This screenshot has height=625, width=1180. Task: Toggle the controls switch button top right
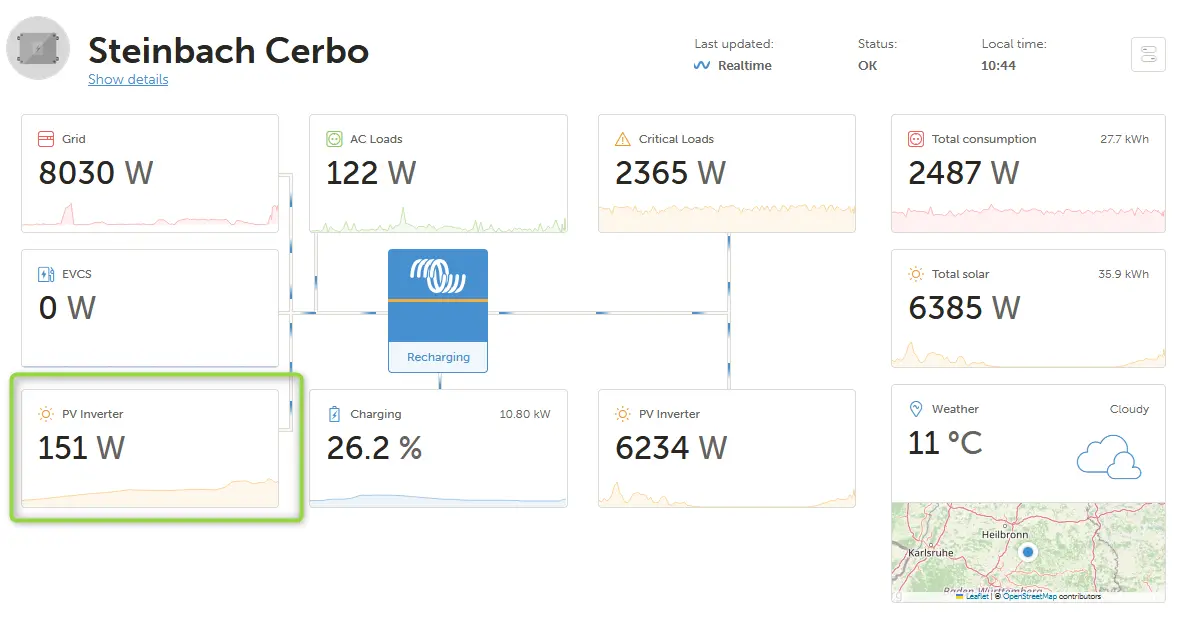click(x=1148, y=54)
